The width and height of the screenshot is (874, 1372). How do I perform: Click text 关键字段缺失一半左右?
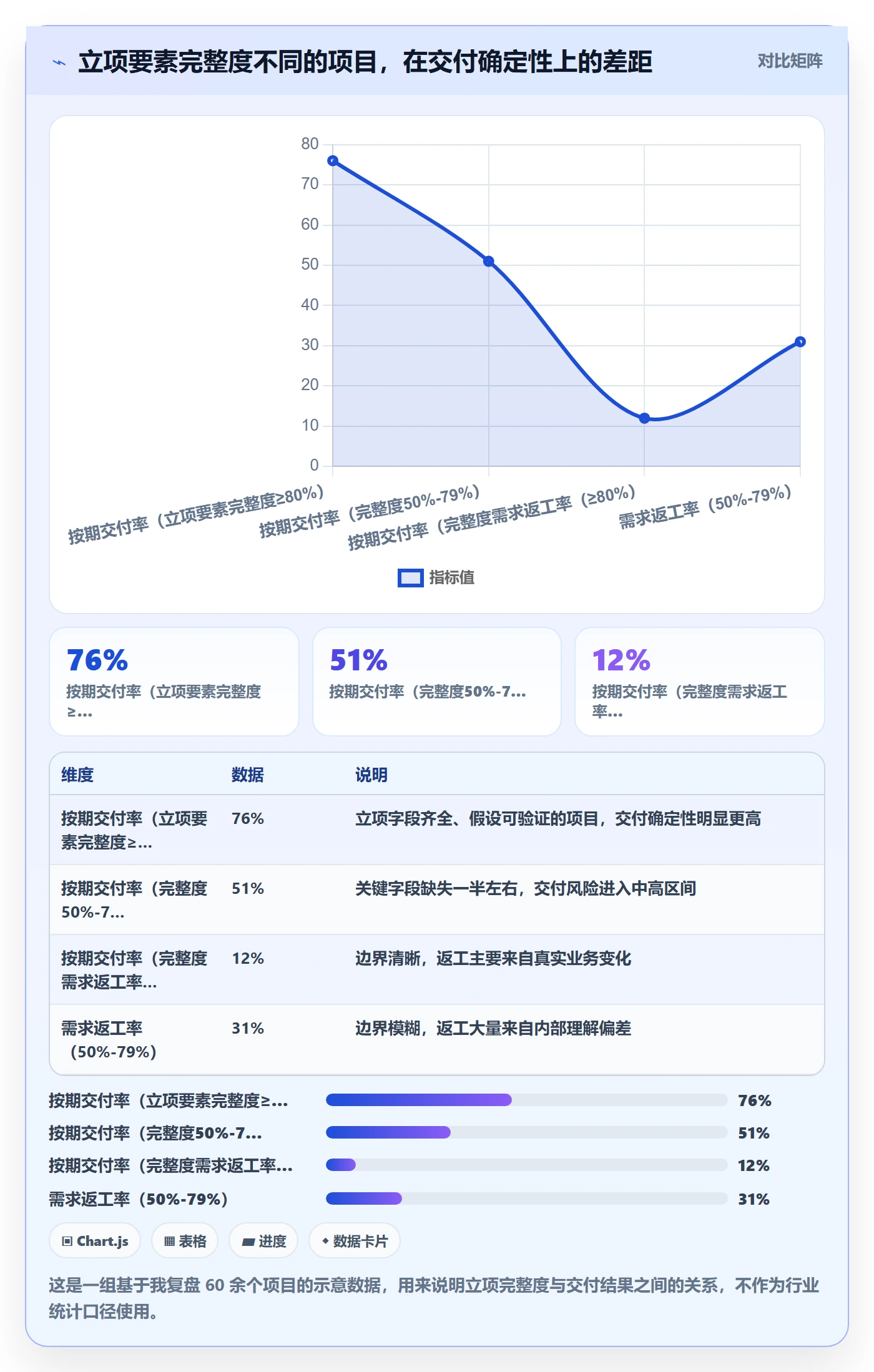436,888
